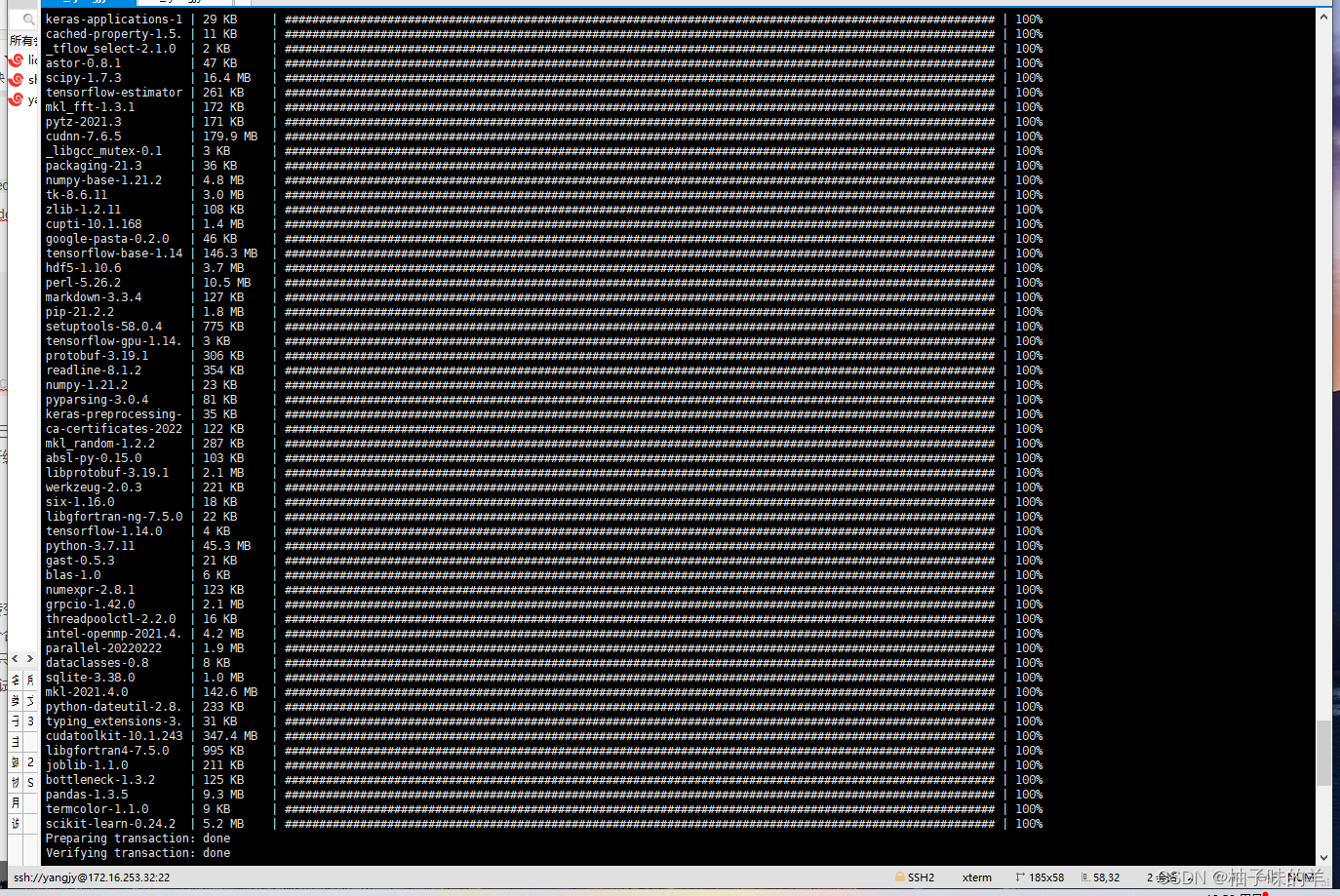Click the terminal scrollbar up arrow
This screenshot has width=1340, height=896.
click(1323, 17)
